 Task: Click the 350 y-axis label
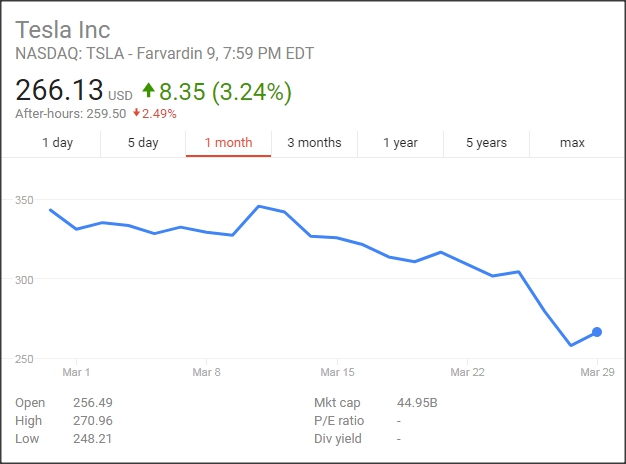(24, 200)
